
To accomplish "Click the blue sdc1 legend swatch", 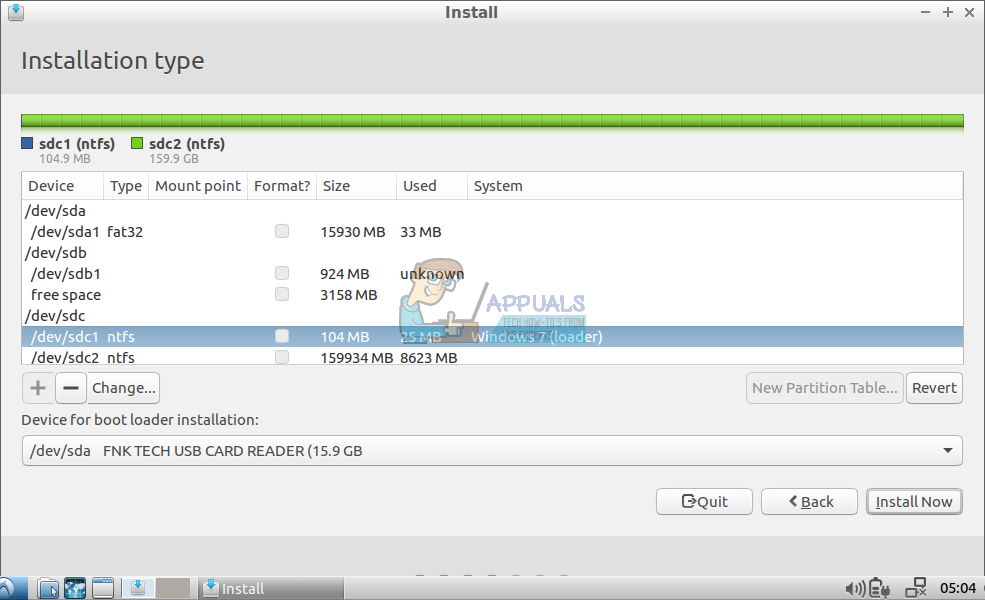I will 27,143.
